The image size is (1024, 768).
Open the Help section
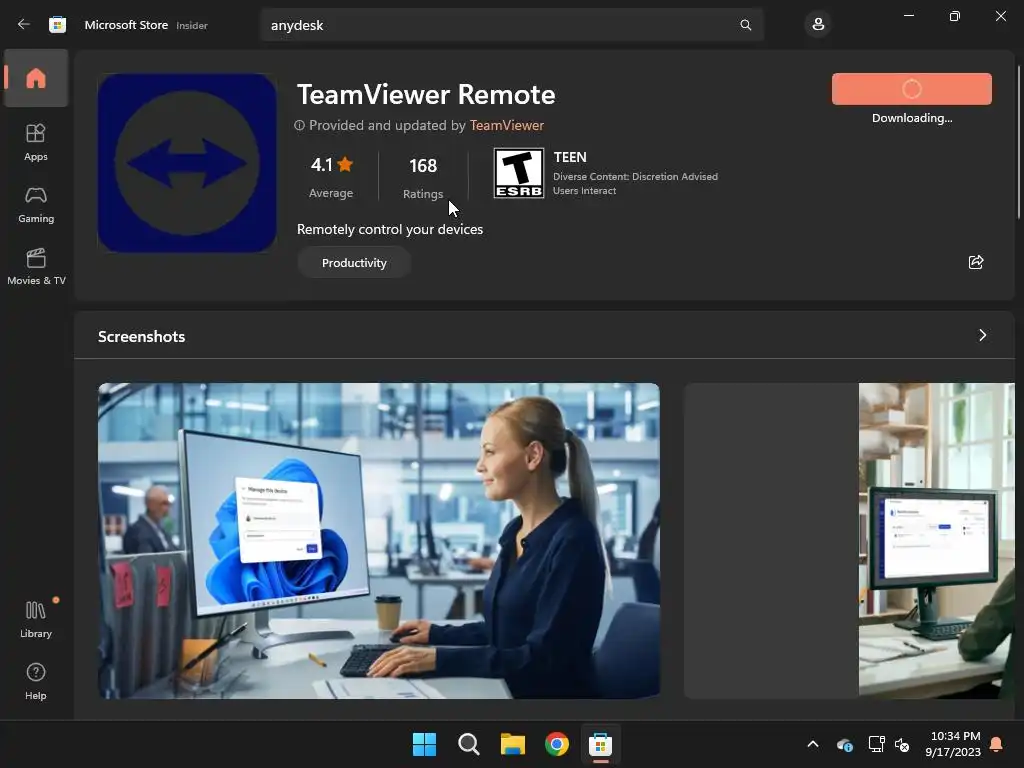pos(36,681)
